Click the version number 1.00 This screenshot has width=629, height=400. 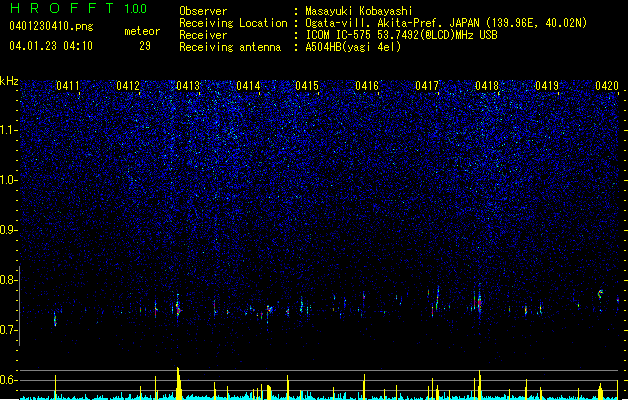136,8
